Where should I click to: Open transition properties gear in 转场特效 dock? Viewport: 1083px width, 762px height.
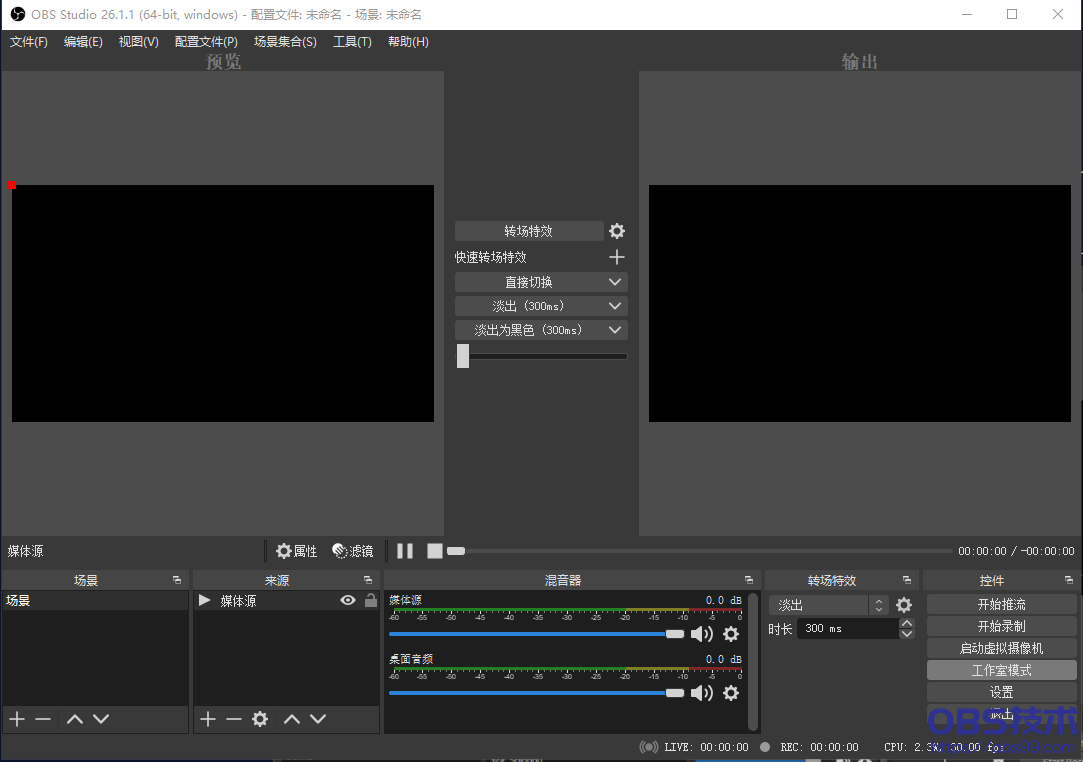[903, 605]
